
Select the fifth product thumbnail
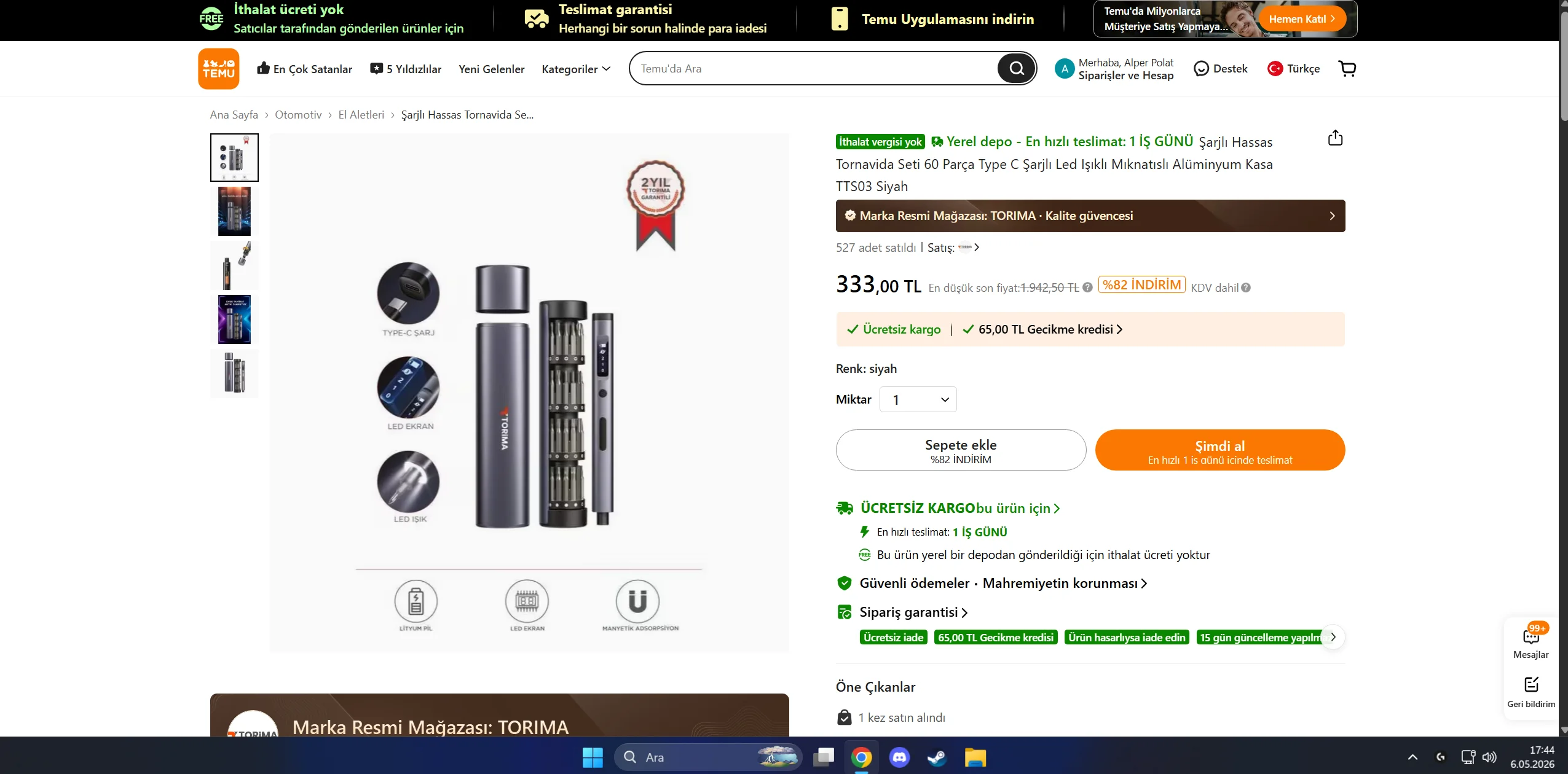pyautogui.click(x=234, y=373)
